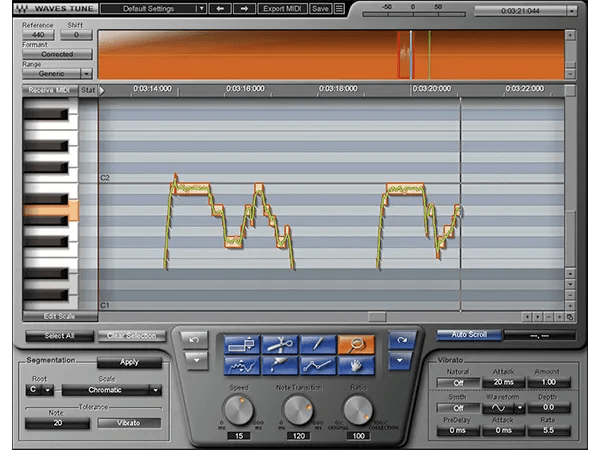Click the Speed value field showing 15
This screenshot has height=450, width=600.
[x=239, y=436]
